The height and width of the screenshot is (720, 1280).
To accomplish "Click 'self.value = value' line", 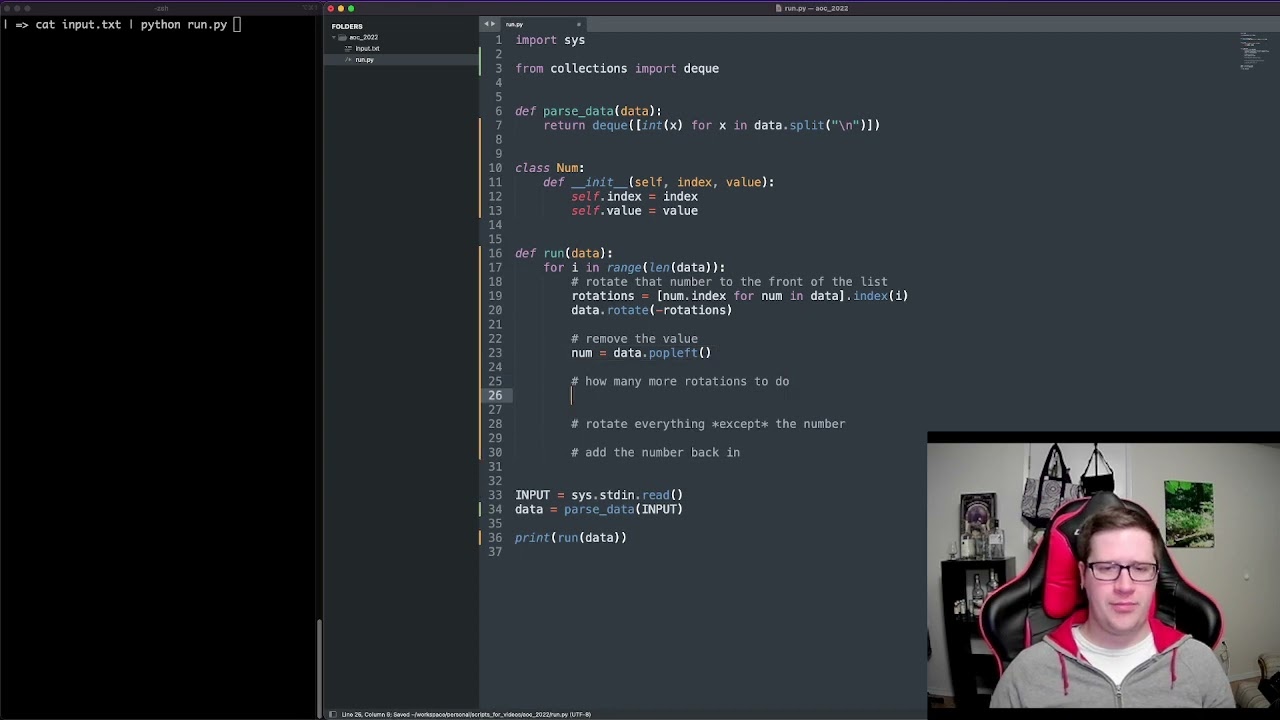I will (x=634, y=210).
